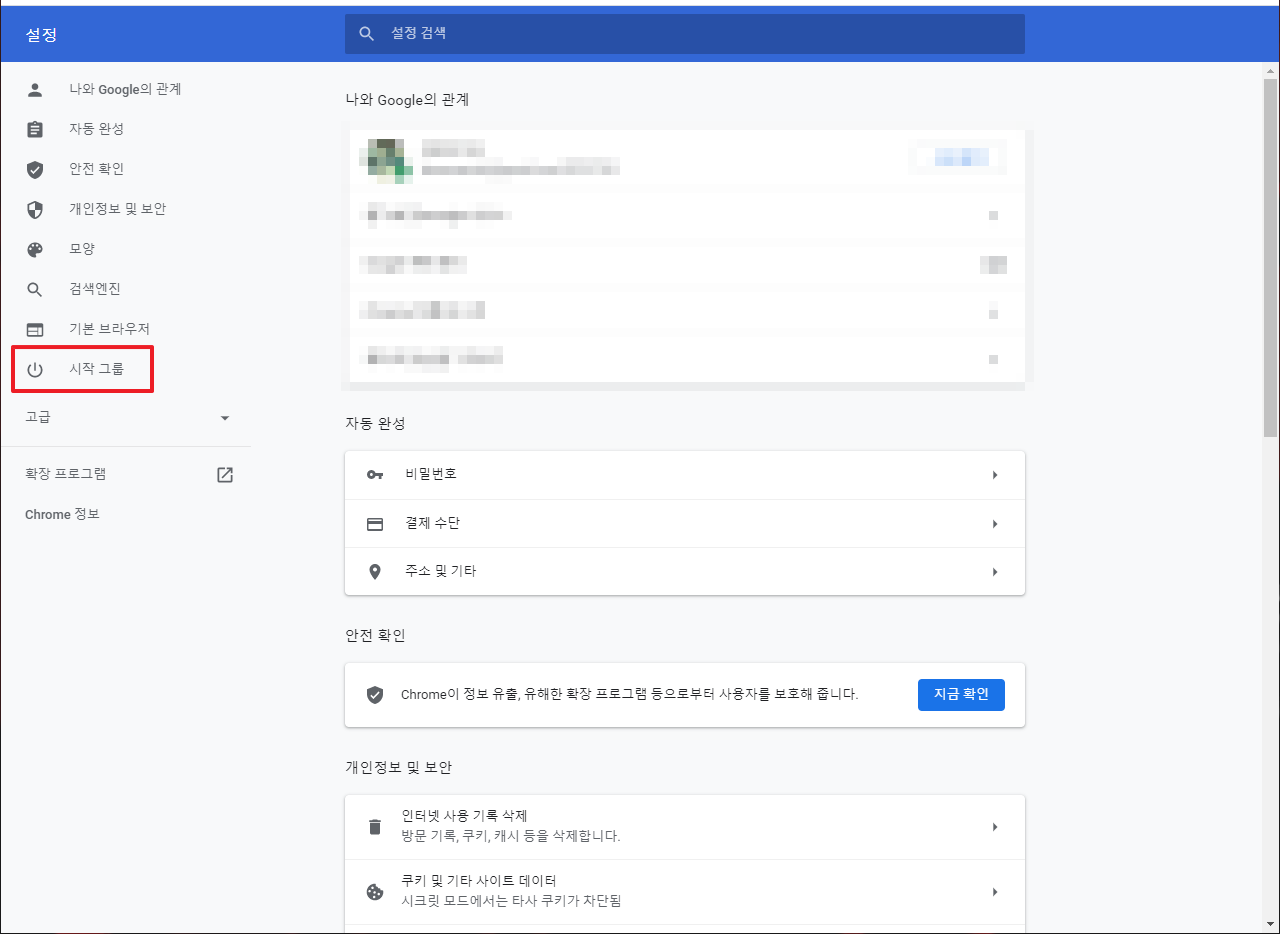Viewport: 1280px width, 934px height.
Task: Click the 자동 완성 section heading
Action: tap(376, 423)
